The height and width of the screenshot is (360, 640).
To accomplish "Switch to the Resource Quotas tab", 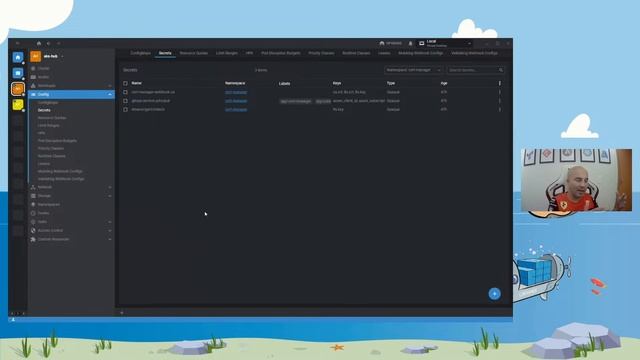I will tap(193, 53).
